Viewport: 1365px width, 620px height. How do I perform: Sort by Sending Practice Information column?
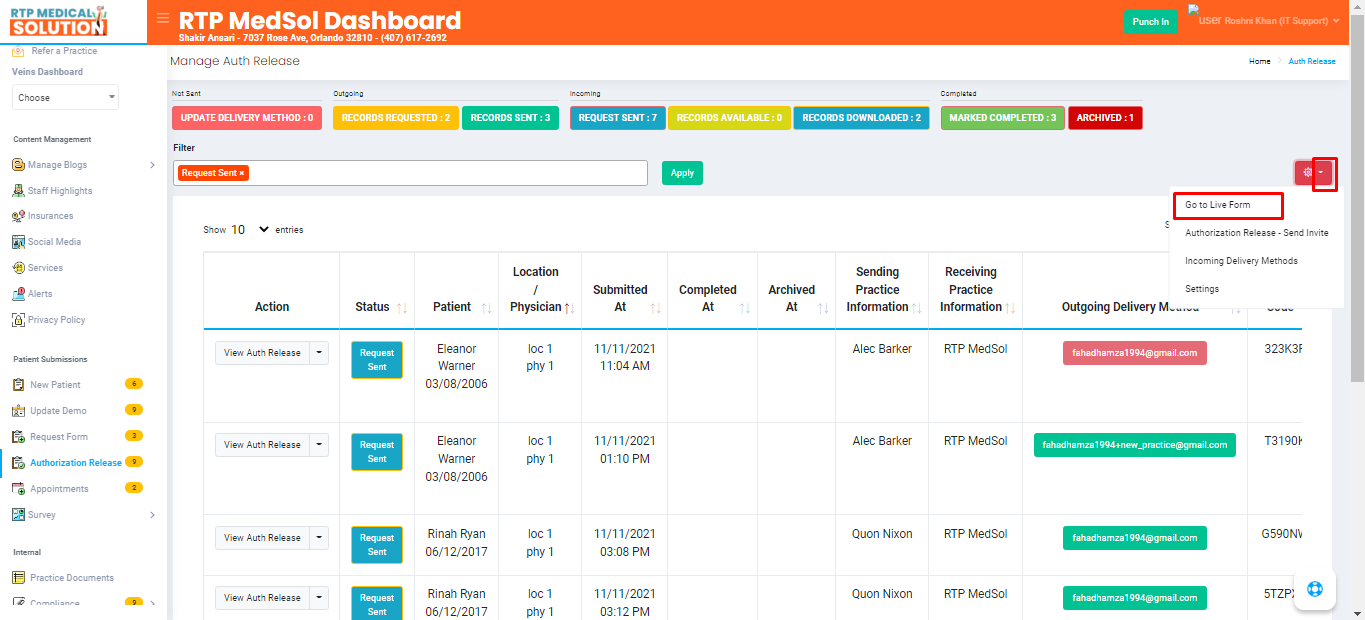click(916, 308)
